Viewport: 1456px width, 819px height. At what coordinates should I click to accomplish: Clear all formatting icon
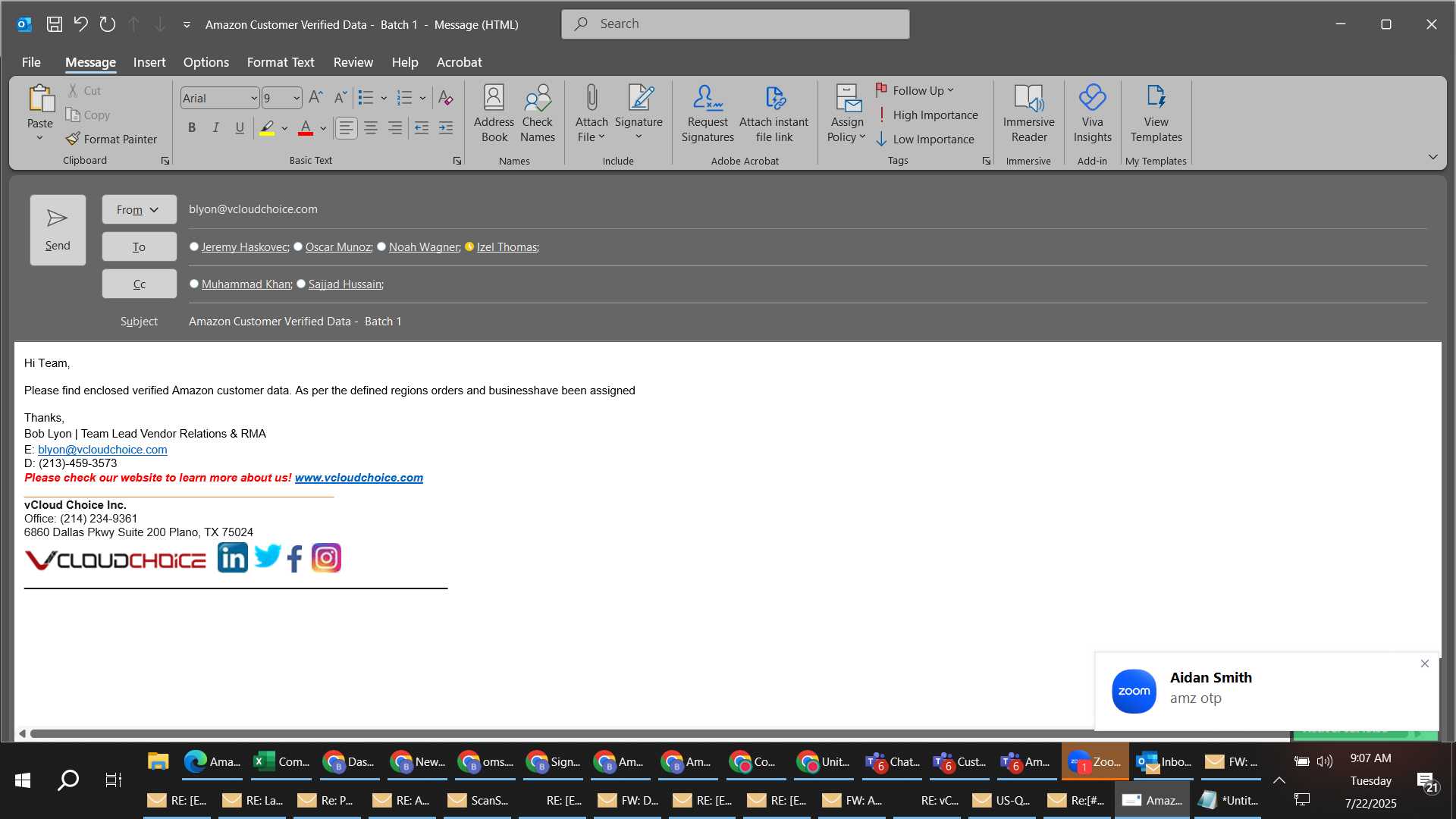tap(446, 98)
